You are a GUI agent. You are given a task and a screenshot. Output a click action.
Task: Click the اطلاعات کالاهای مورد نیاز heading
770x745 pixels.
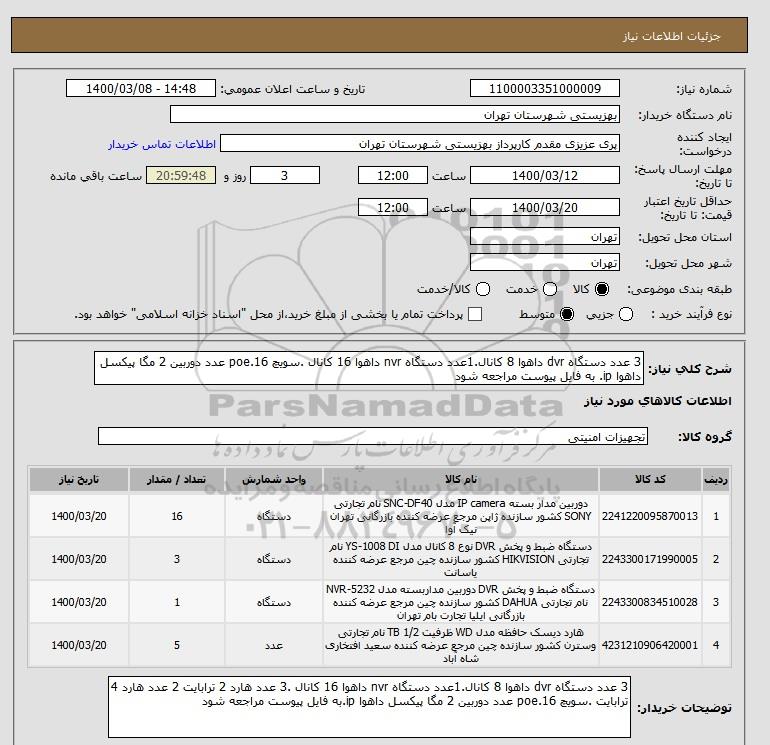click(x=658, y=401)
